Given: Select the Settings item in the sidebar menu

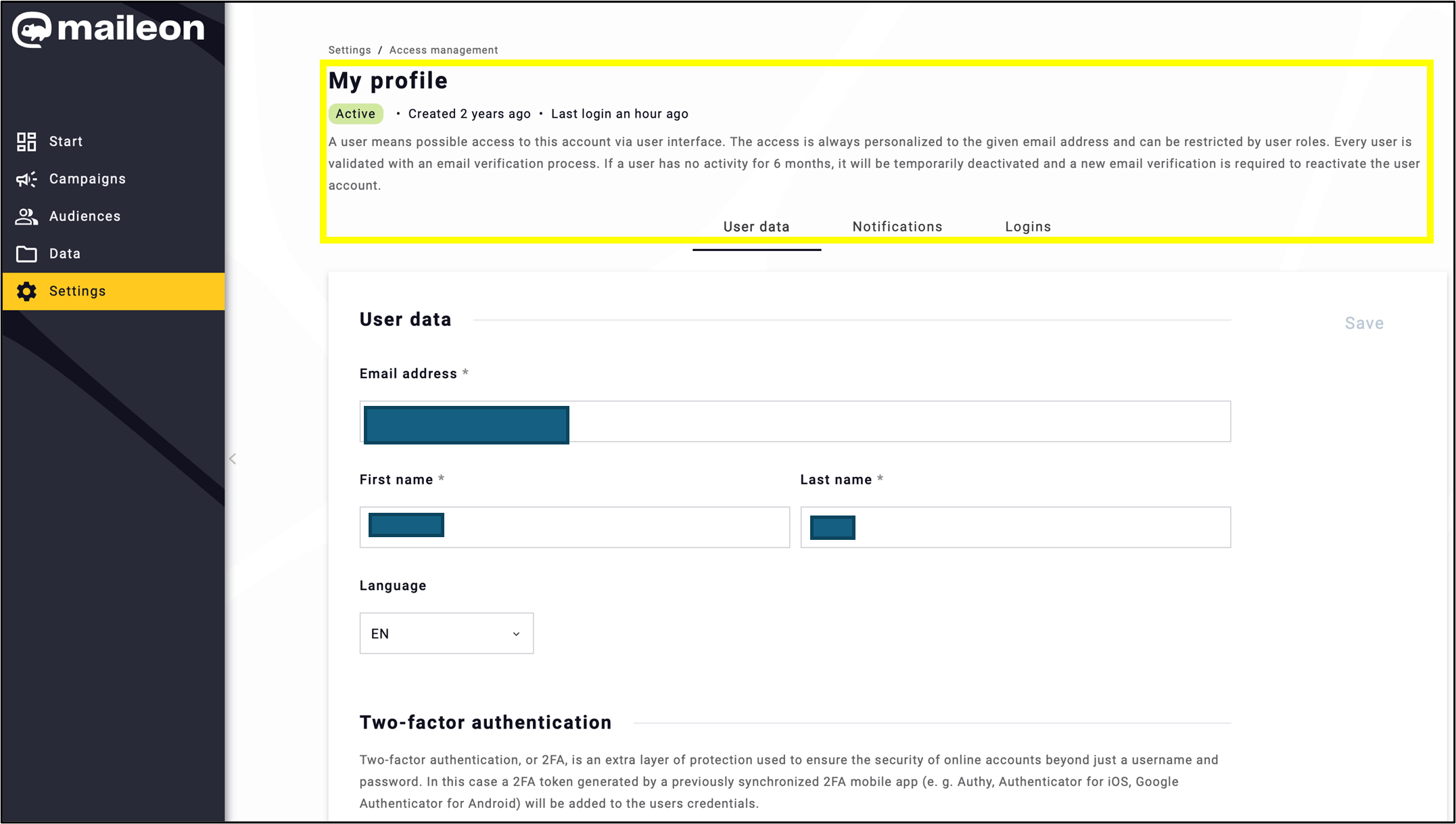Looking at the screenshot, I should coord(76,291).
